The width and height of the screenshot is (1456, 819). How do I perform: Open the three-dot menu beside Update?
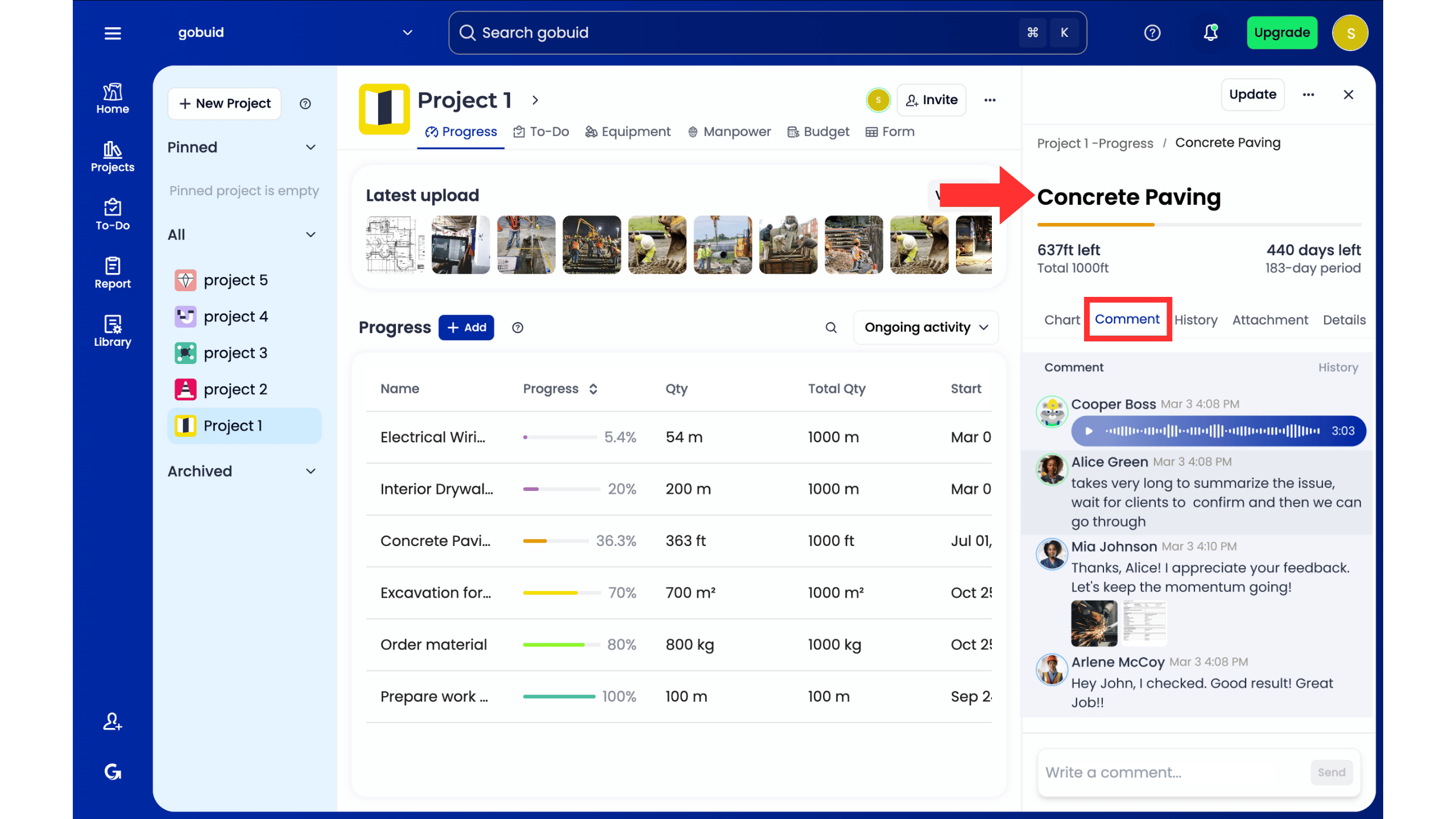[1308, 95]
